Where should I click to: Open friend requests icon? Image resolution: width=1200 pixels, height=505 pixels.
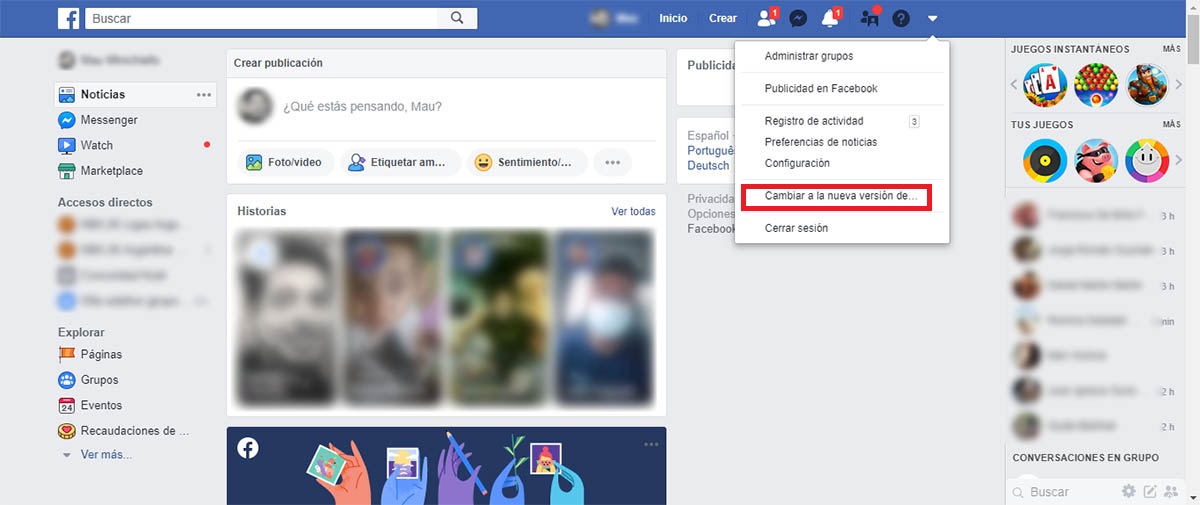point(766,18)
